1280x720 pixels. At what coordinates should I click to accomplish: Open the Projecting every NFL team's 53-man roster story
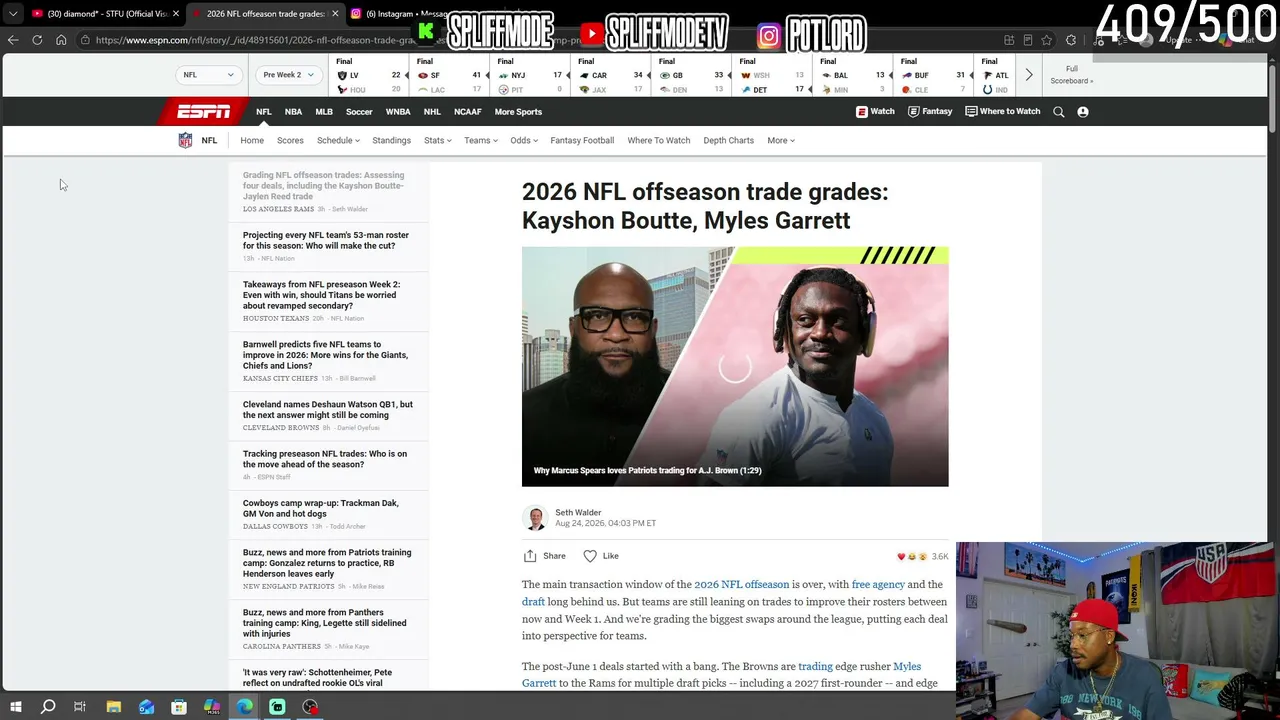tap(326, 240)
